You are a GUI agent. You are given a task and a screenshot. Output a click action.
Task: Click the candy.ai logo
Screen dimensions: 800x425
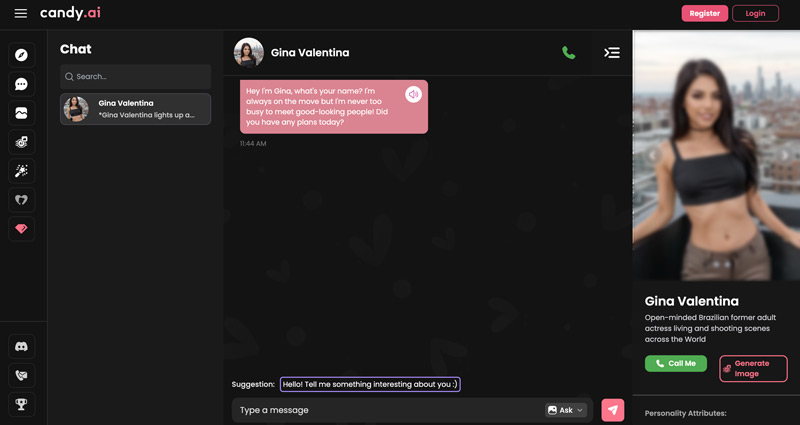coord(70,13)
